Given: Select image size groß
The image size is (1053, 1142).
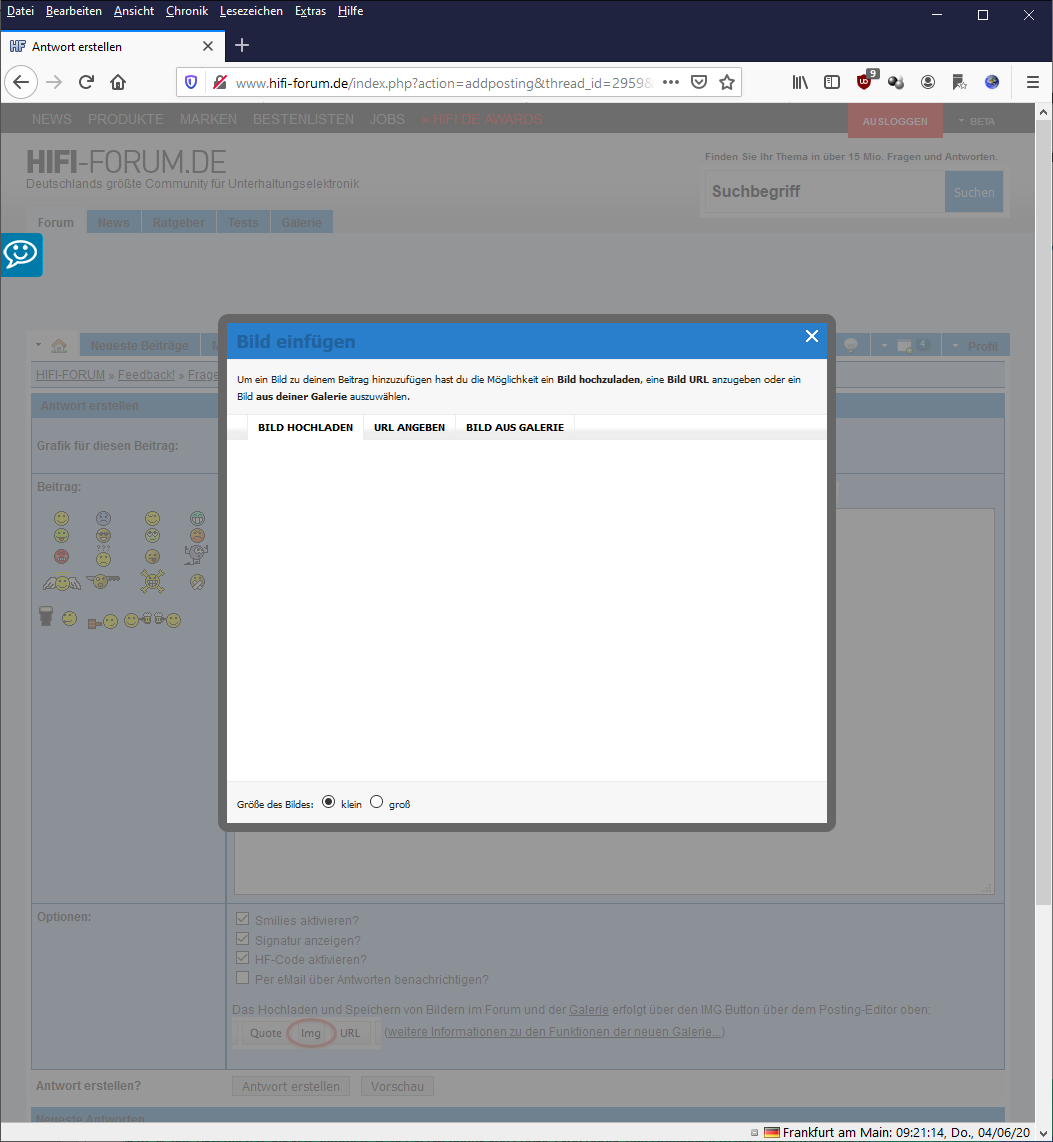Looking at the screenshot, I should [x=376, y=802].
